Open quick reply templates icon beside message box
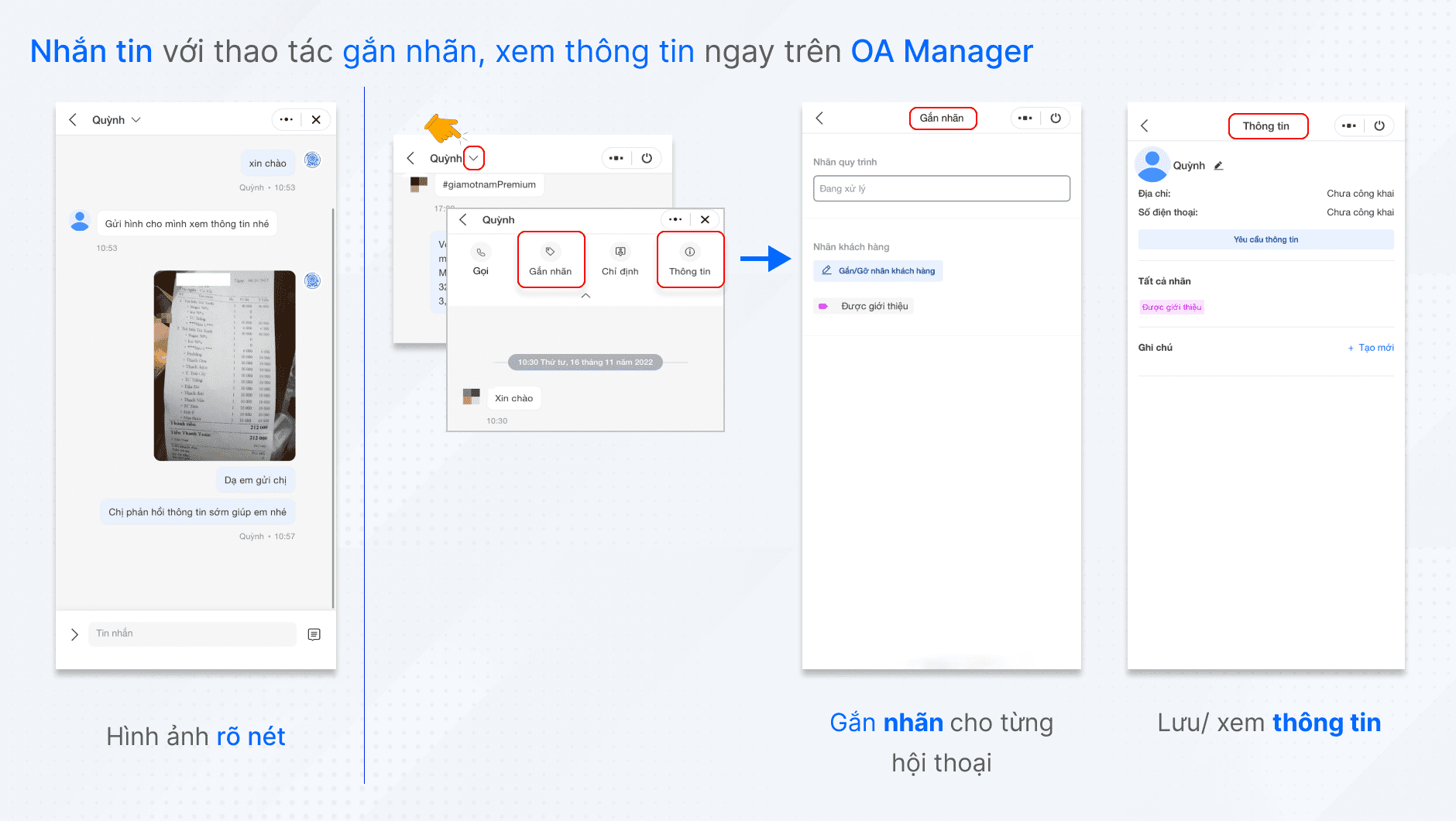The height and width of the screenshot is (821, 1456). pos(314,634)
